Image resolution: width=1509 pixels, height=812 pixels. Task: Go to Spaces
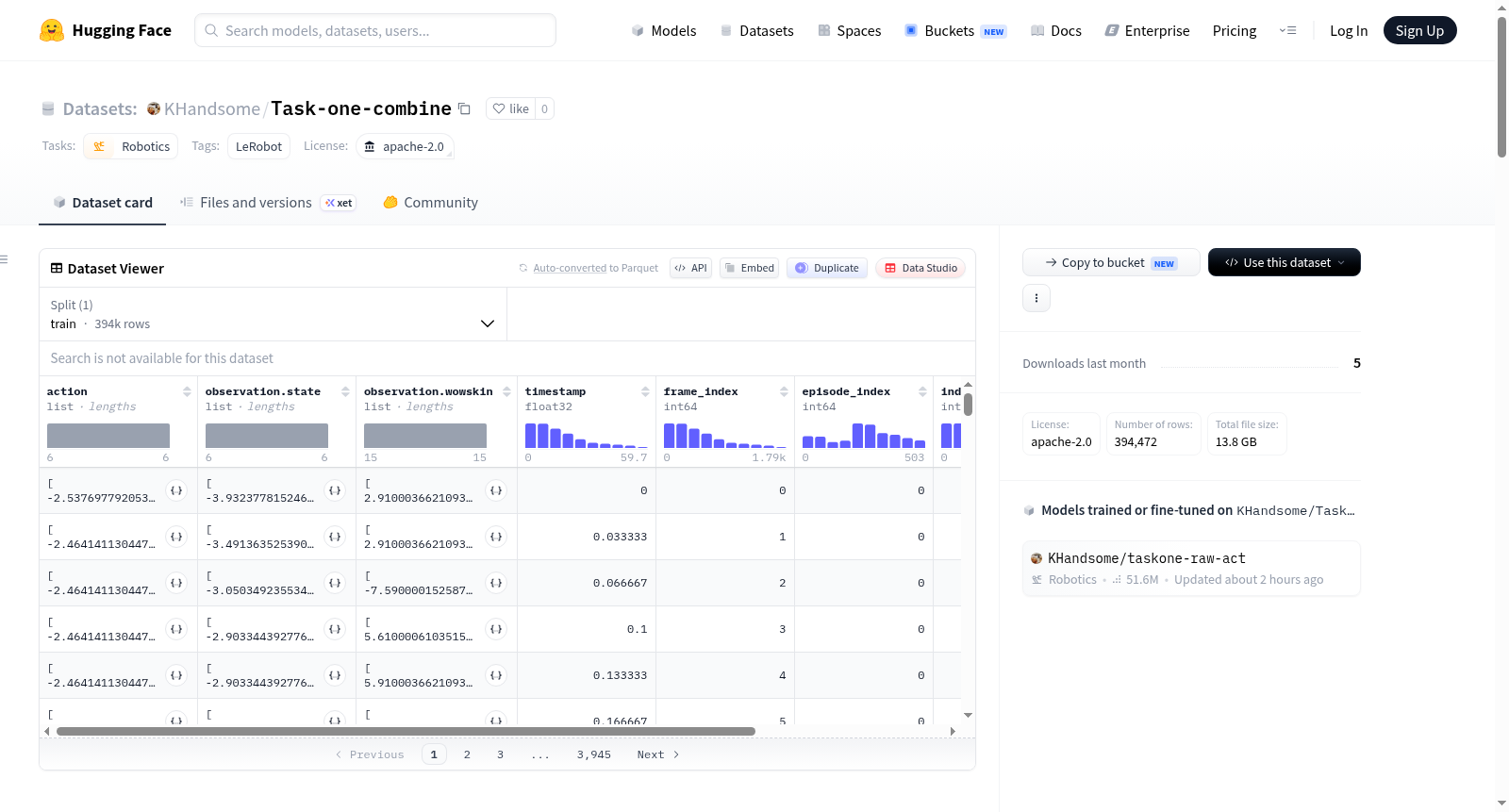(850, 30)
